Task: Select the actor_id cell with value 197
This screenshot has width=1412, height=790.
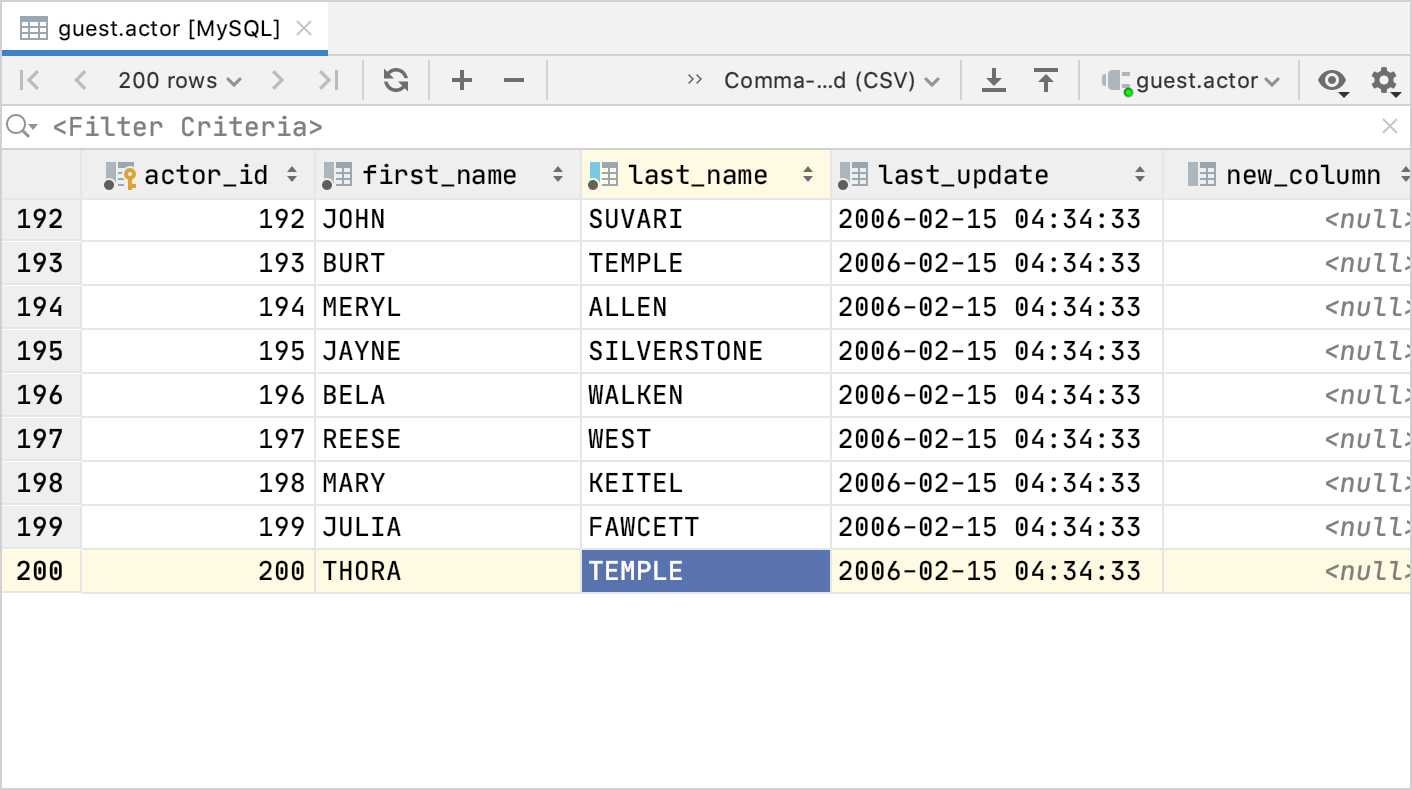Action: click(198, 439)
